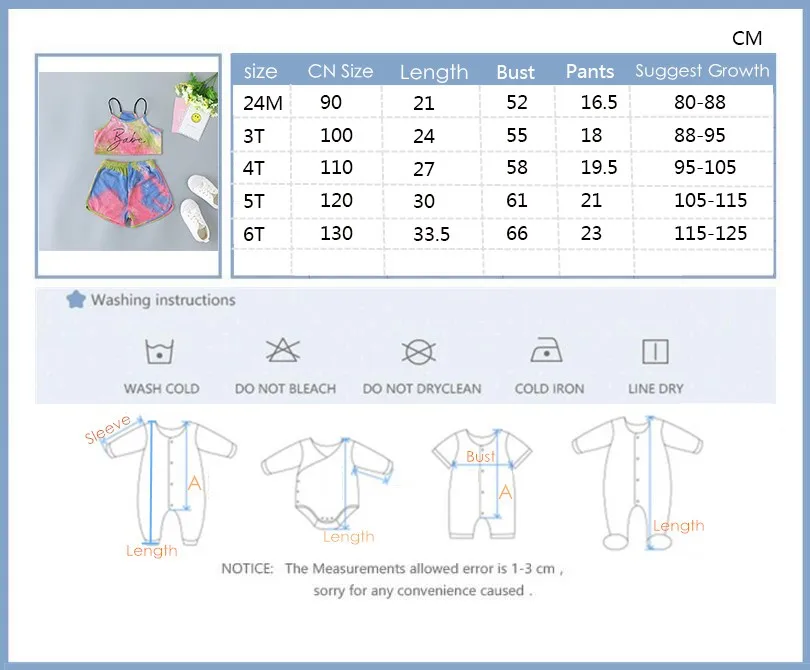Click CN Size value '110'

336,167
